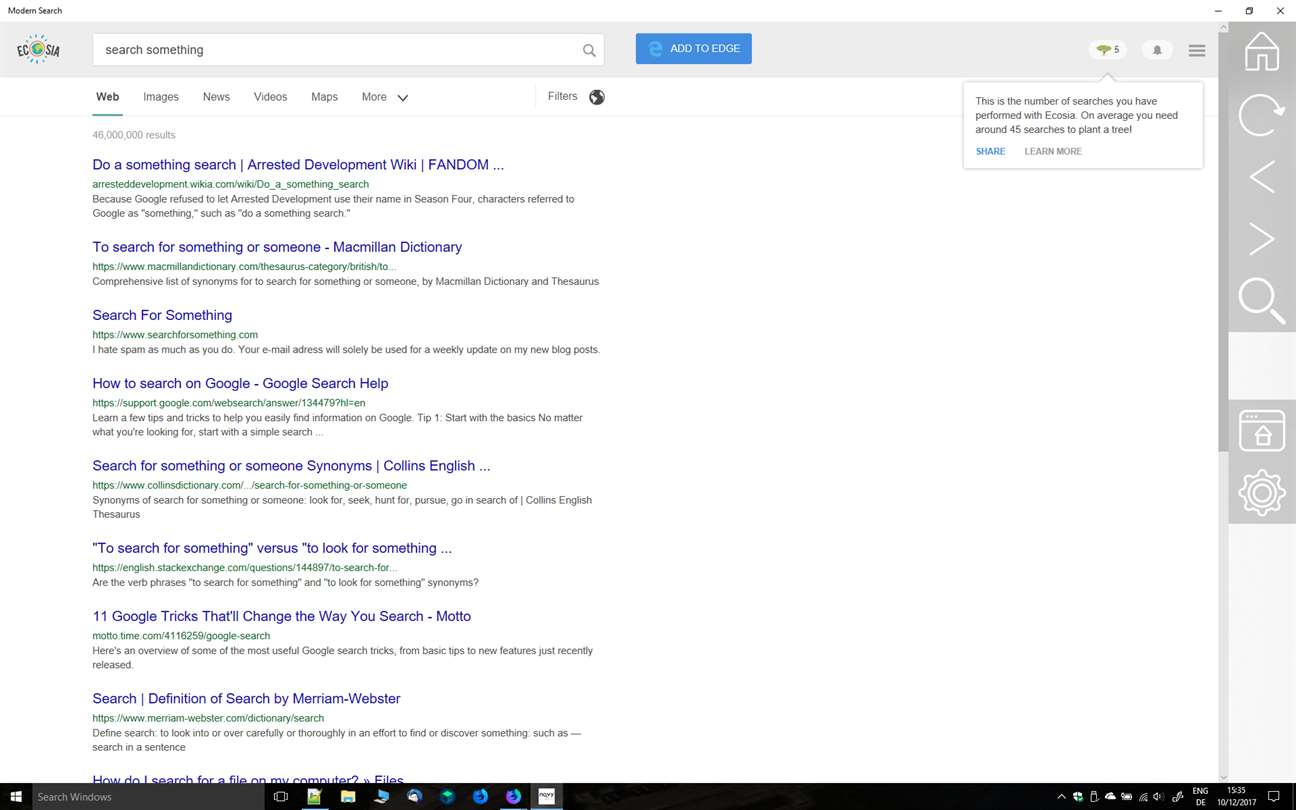This screenshot has height=810, width=1296.
Task: Navigate forward with the sidebar right arrow
Action: point(1262,239)
